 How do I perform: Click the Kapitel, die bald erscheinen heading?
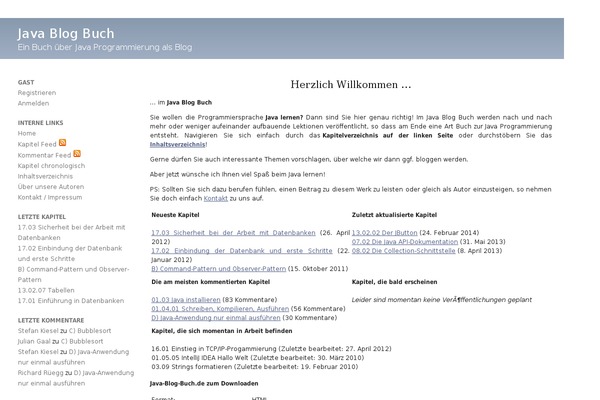395,282
